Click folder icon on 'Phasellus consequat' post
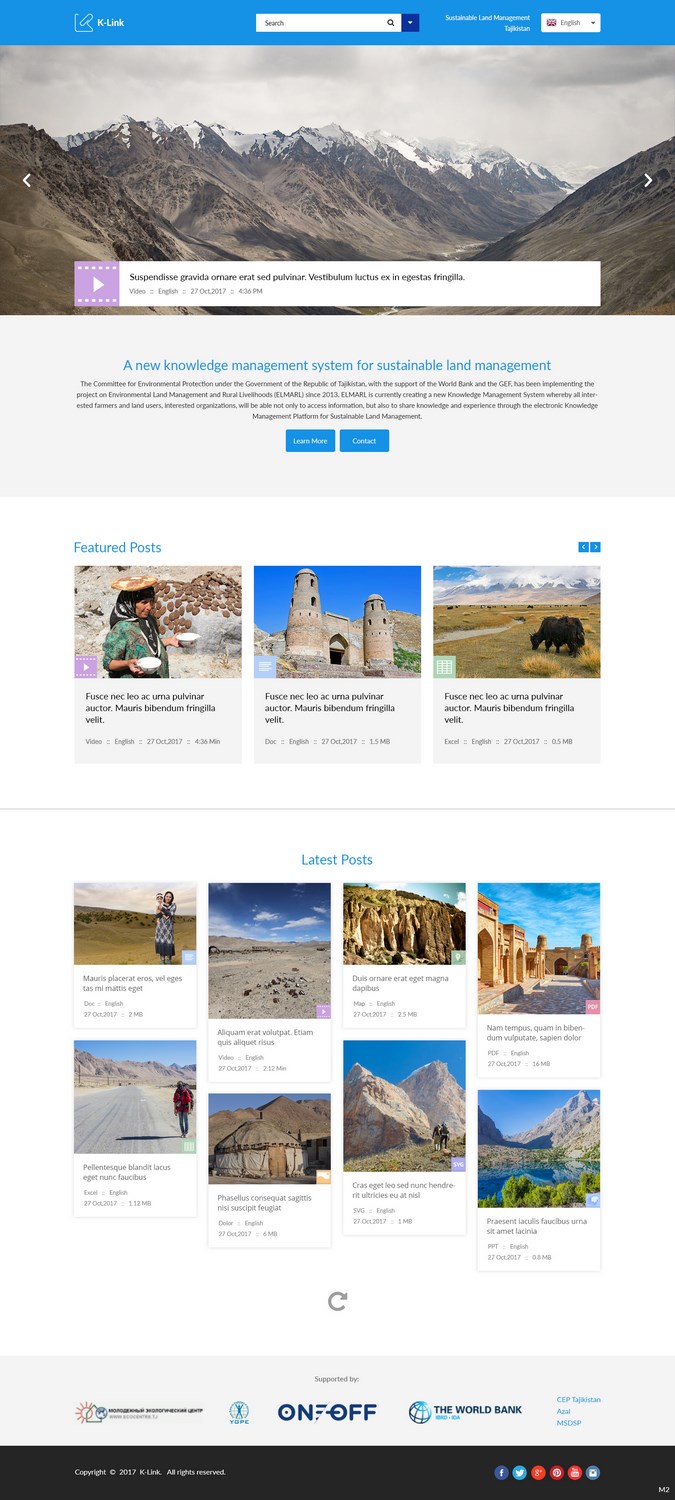 pos(324,1177)
